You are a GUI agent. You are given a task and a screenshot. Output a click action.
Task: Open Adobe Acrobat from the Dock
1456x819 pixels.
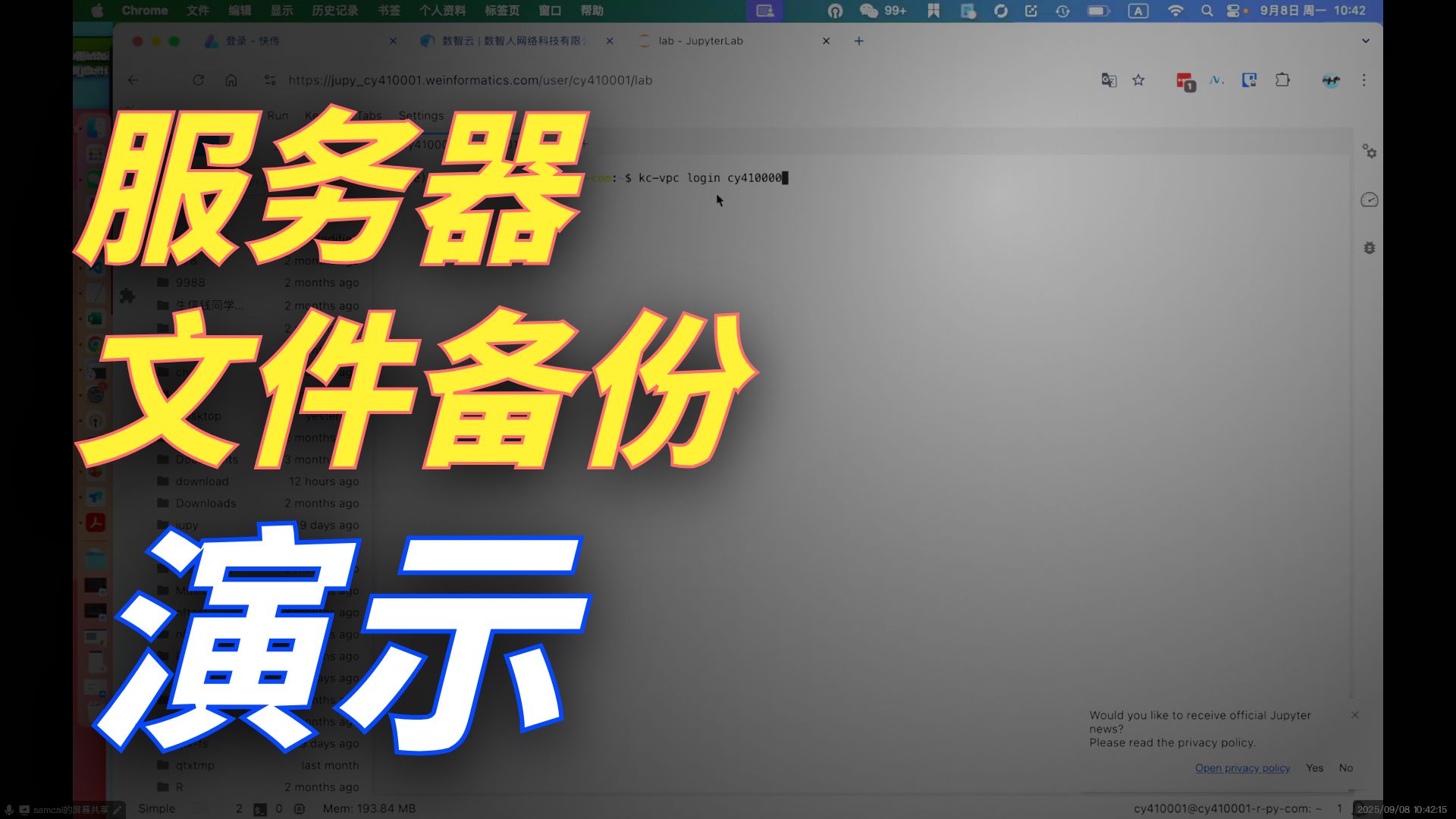click(x=96, y=523)
